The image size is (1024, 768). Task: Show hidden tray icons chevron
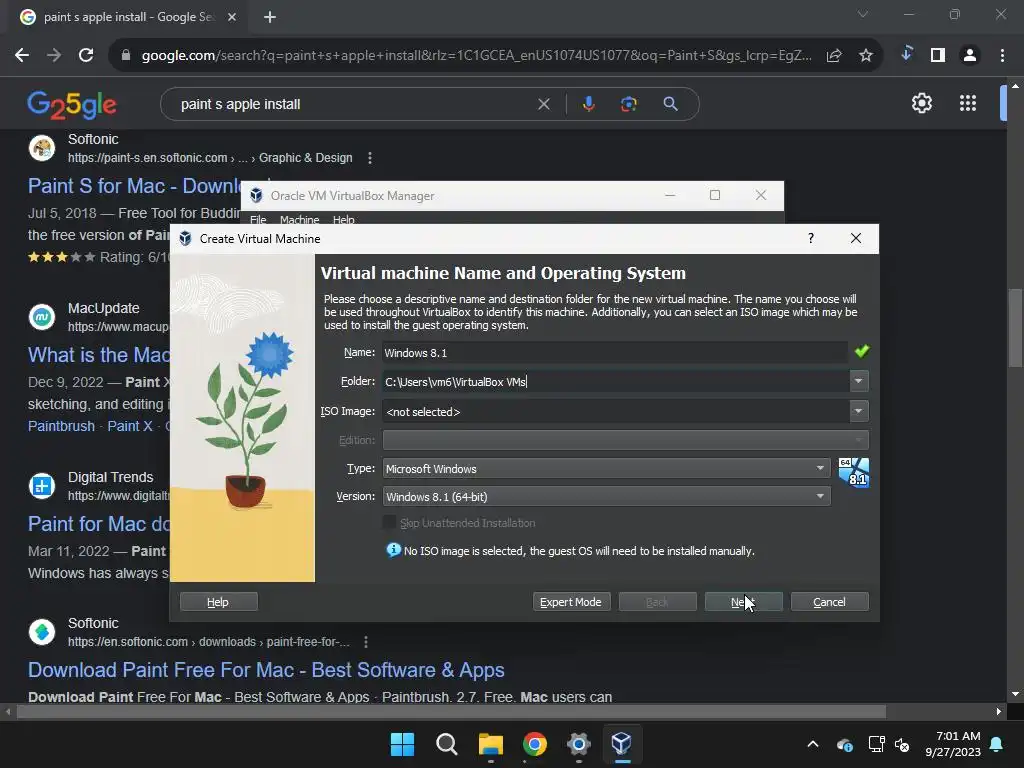(x=813, y=744)
